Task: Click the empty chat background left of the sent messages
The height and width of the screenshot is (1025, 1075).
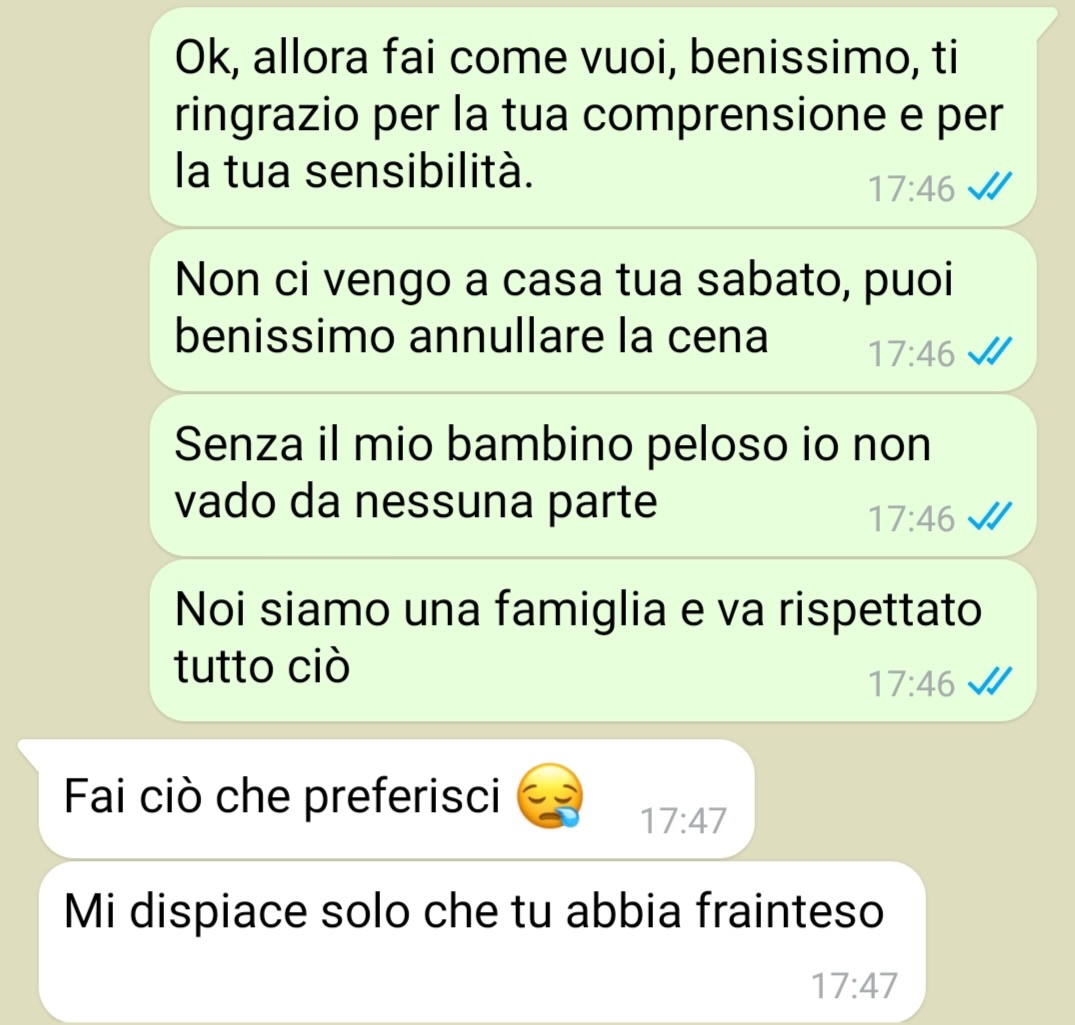Action: (74, 370)
